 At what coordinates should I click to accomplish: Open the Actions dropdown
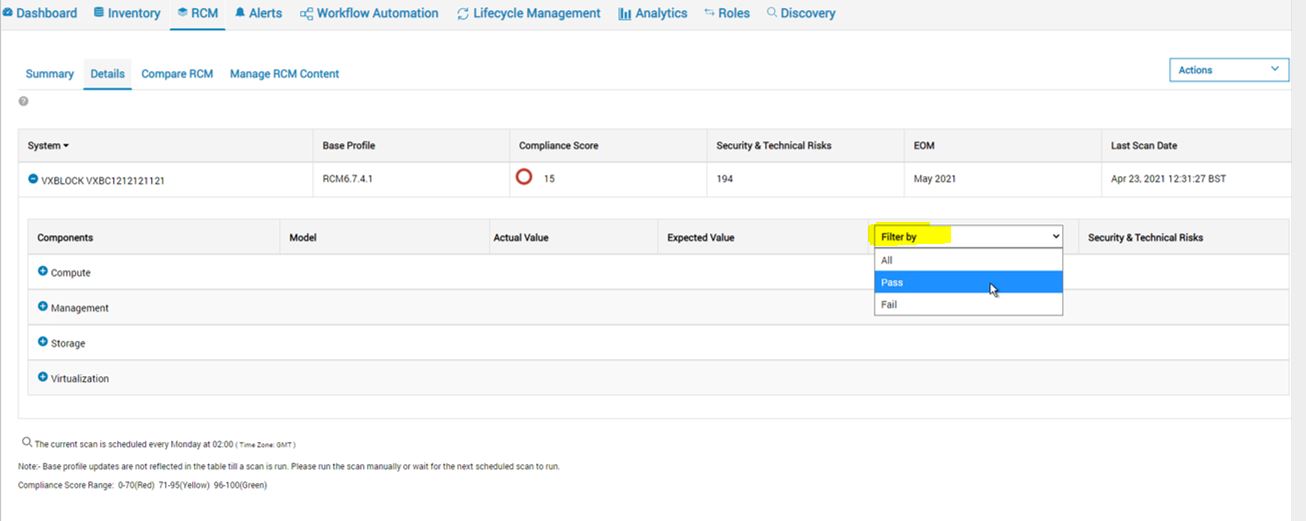(x=1229, y=70)
